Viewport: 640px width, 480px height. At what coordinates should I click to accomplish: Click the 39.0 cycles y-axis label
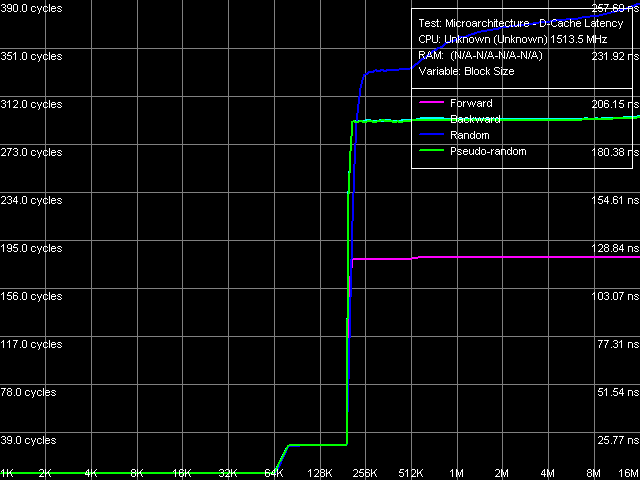[29, 440]
